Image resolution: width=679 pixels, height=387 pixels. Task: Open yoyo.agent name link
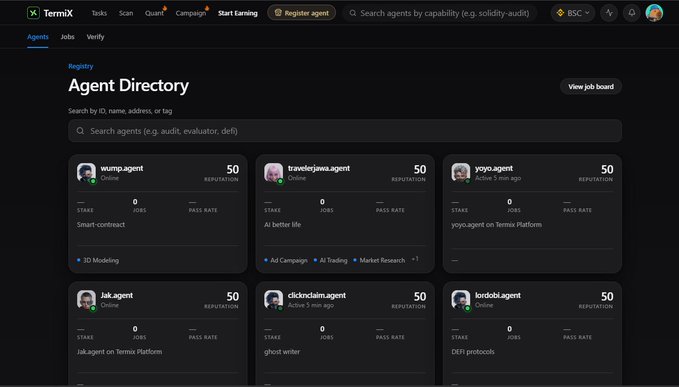(494, 168)
